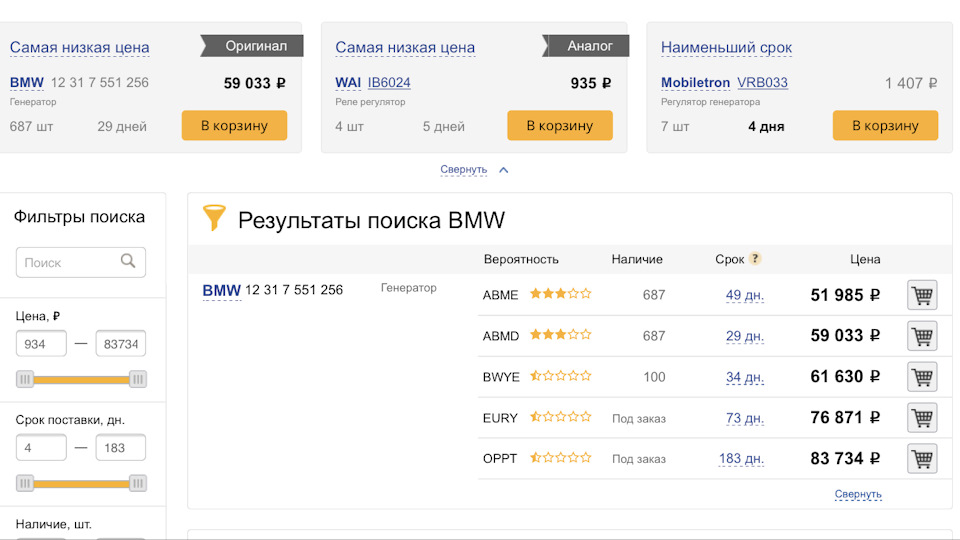Click the EURY supplier code
The height and width of the screenshot is (540, 960).
[500, 418]
